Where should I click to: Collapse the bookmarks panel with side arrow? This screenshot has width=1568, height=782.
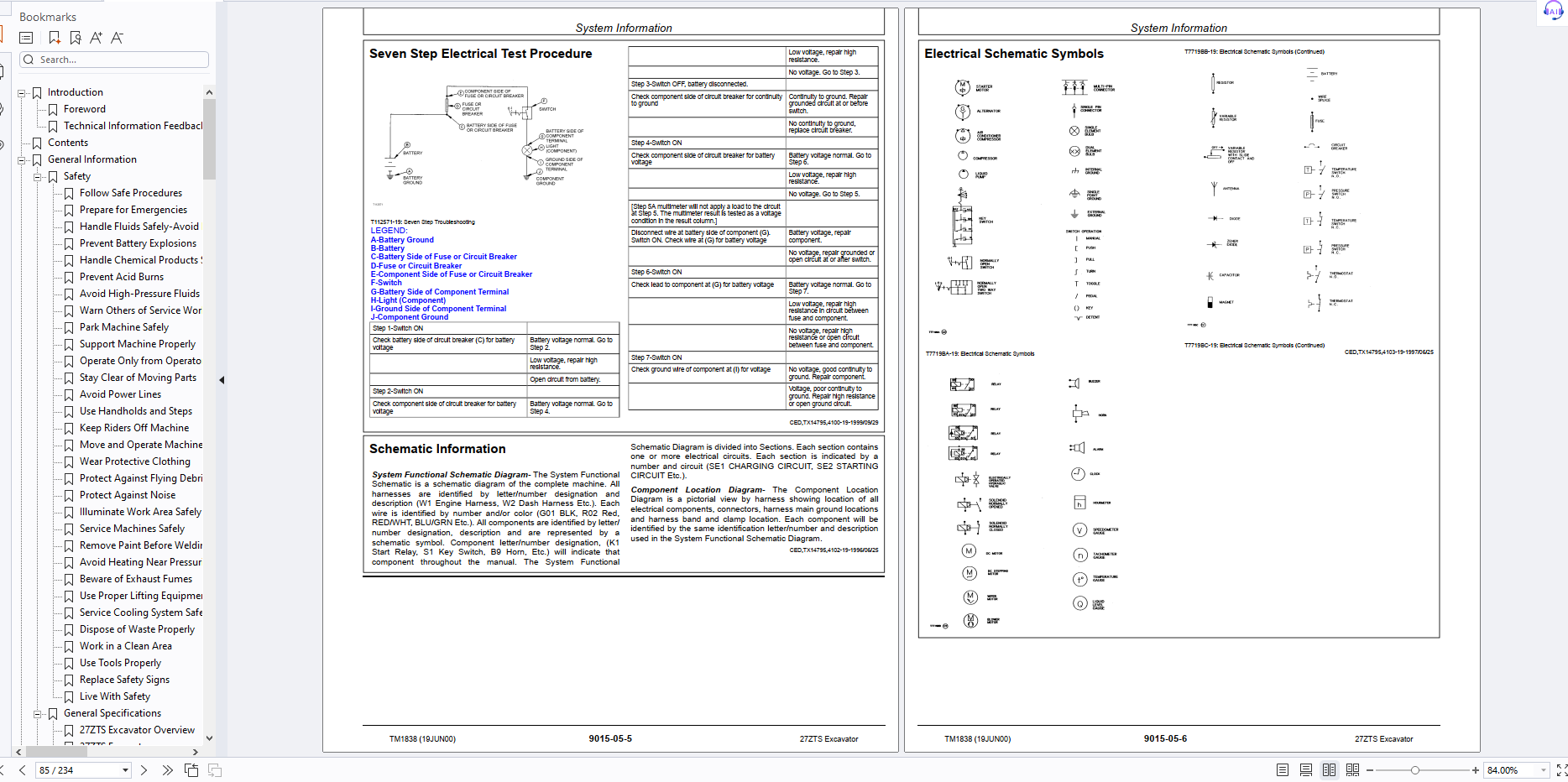(222, 380)
